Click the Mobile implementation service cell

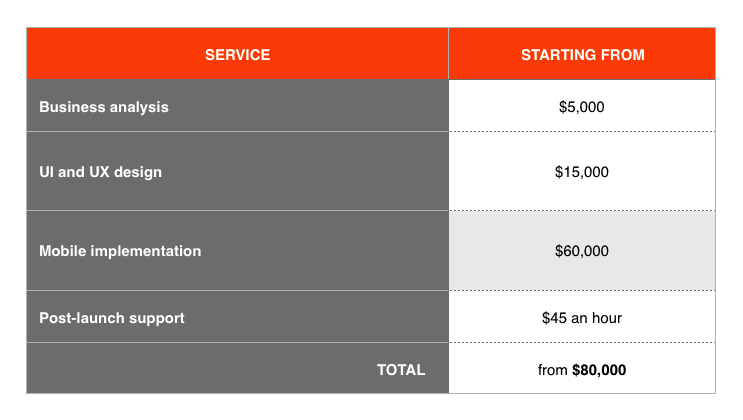point(237,250)
